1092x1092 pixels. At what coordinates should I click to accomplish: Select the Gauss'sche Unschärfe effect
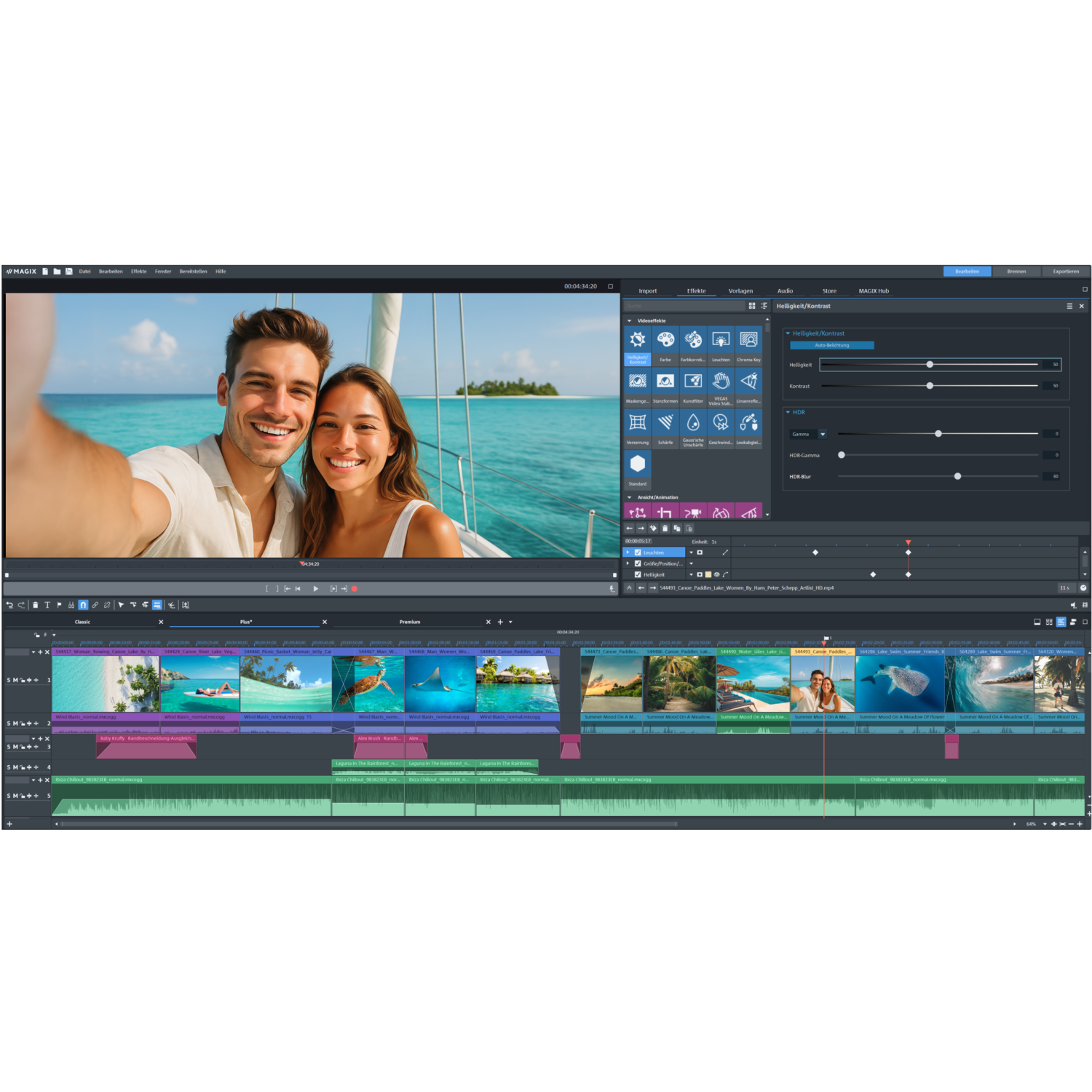[x=693, y=422]
